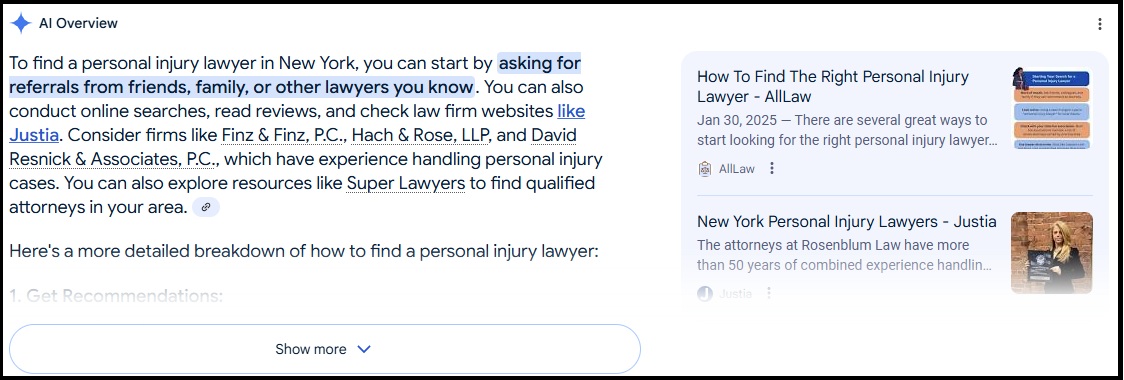Open 'New York Personal Injury Lawyers - Justia' result

(x=847, y=222)
